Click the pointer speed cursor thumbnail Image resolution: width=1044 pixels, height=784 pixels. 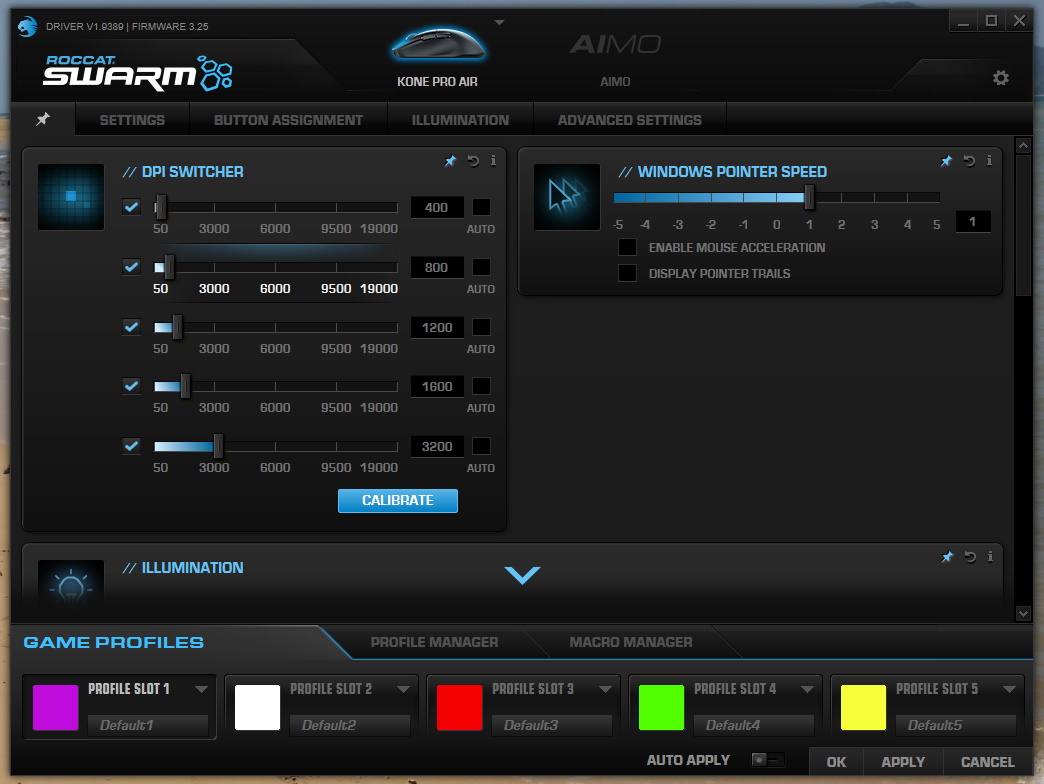[567, 196]
